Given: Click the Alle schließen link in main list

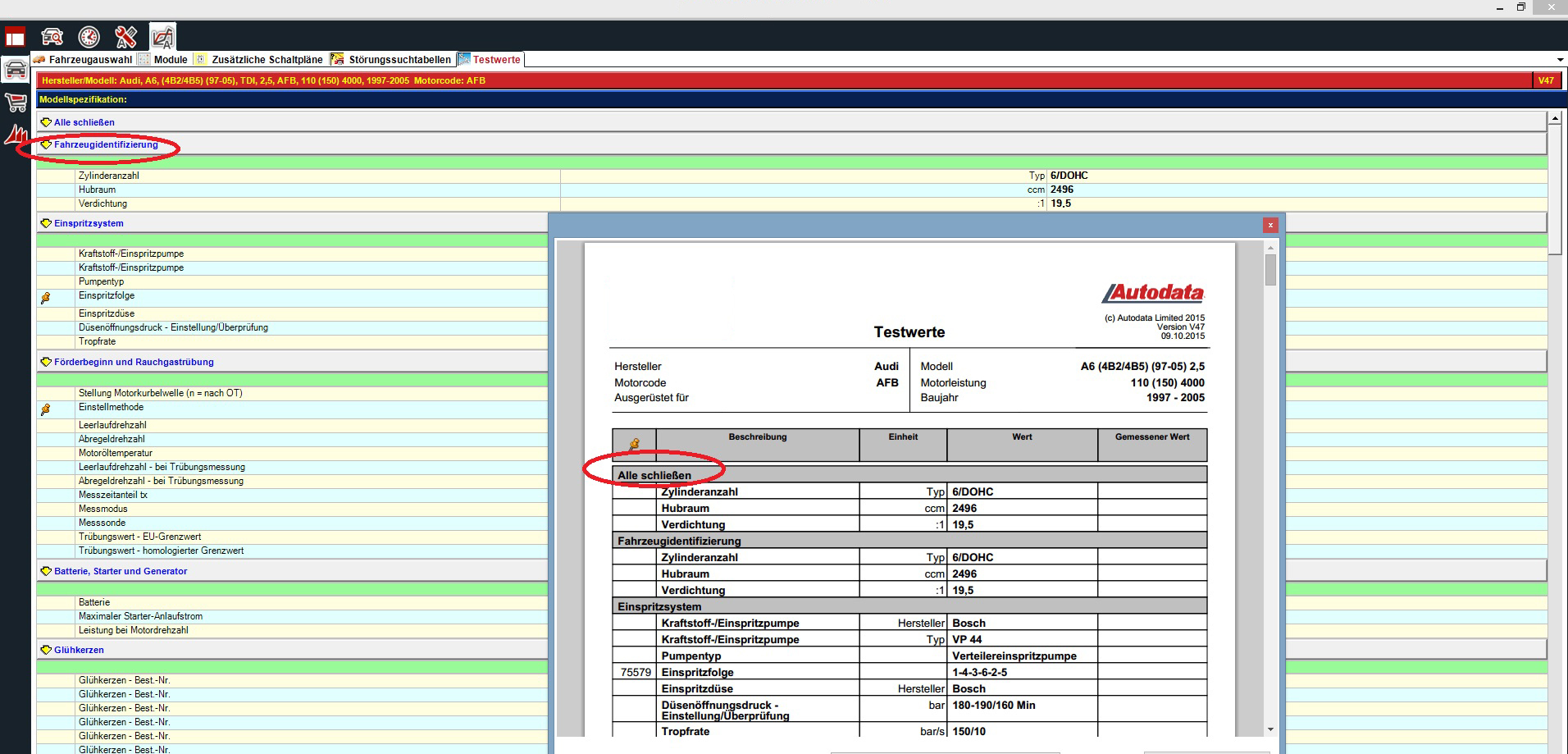Looking at the screenshot, I should click(84, 122).
